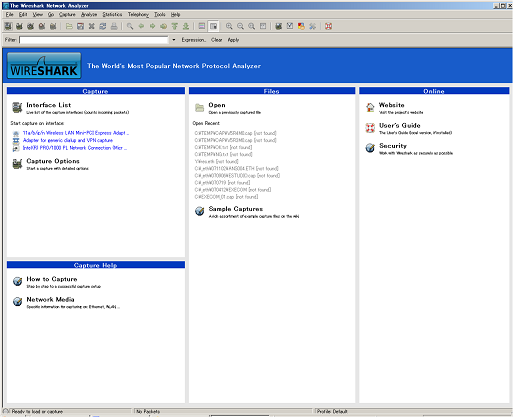Reset zoom to normal size icon
The width and height of the screenshot is (513, 417).
[252, 26]
